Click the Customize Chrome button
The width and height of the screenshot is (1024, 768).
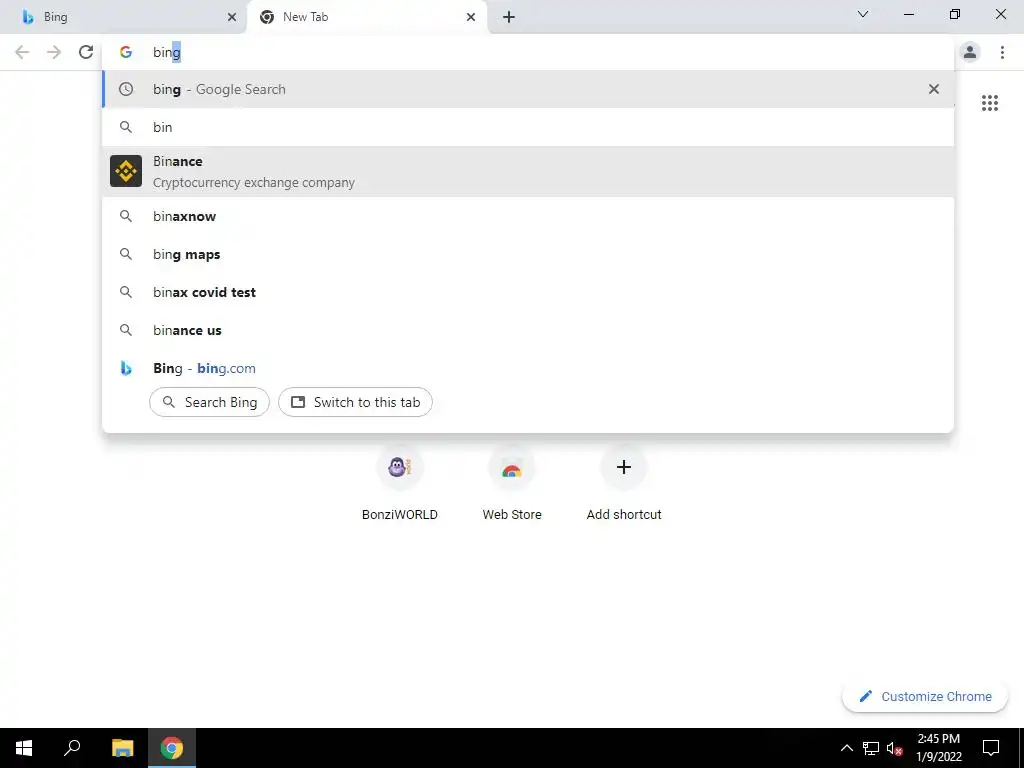pyautogui.click(x=925, y=696)
